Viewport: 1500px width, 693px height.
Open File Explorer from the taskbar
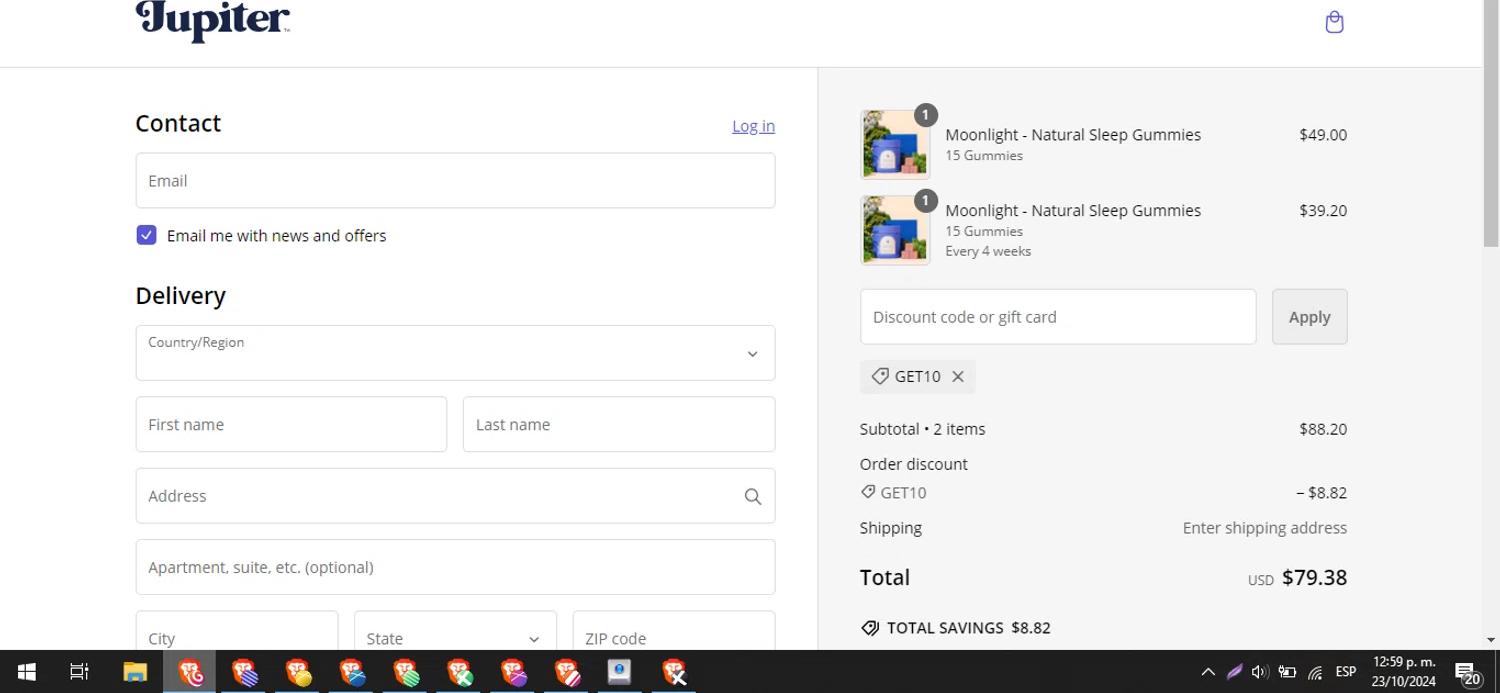(135, 672)
